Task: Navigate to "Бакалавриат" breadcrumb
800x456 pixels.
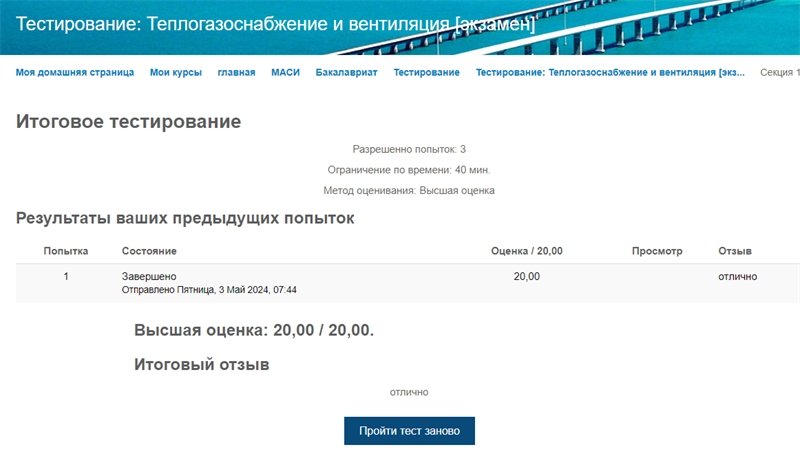Action: coord(346,72)
